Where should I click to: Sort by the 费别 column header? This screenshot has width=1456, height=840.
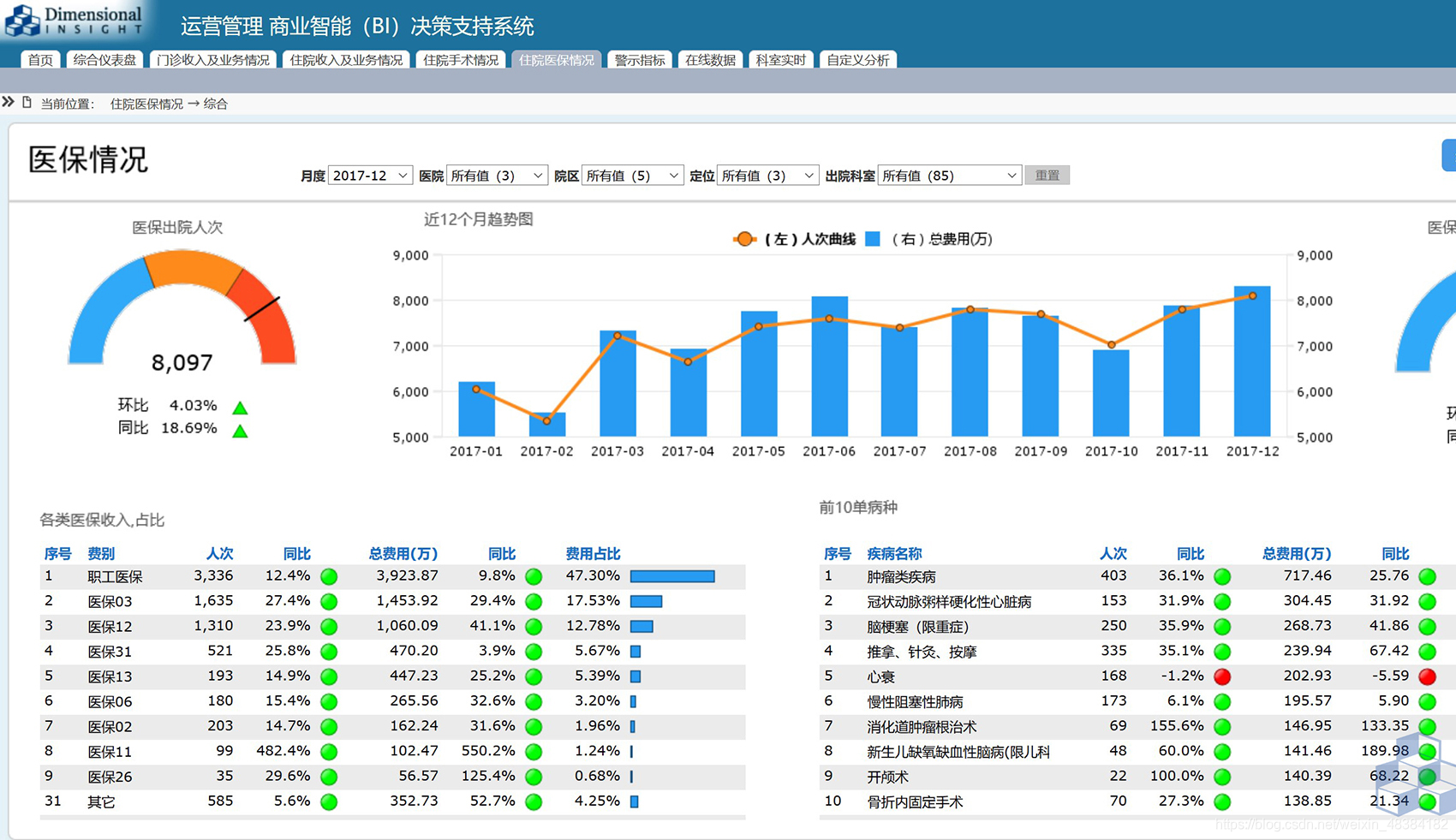(x=101, y=554)
